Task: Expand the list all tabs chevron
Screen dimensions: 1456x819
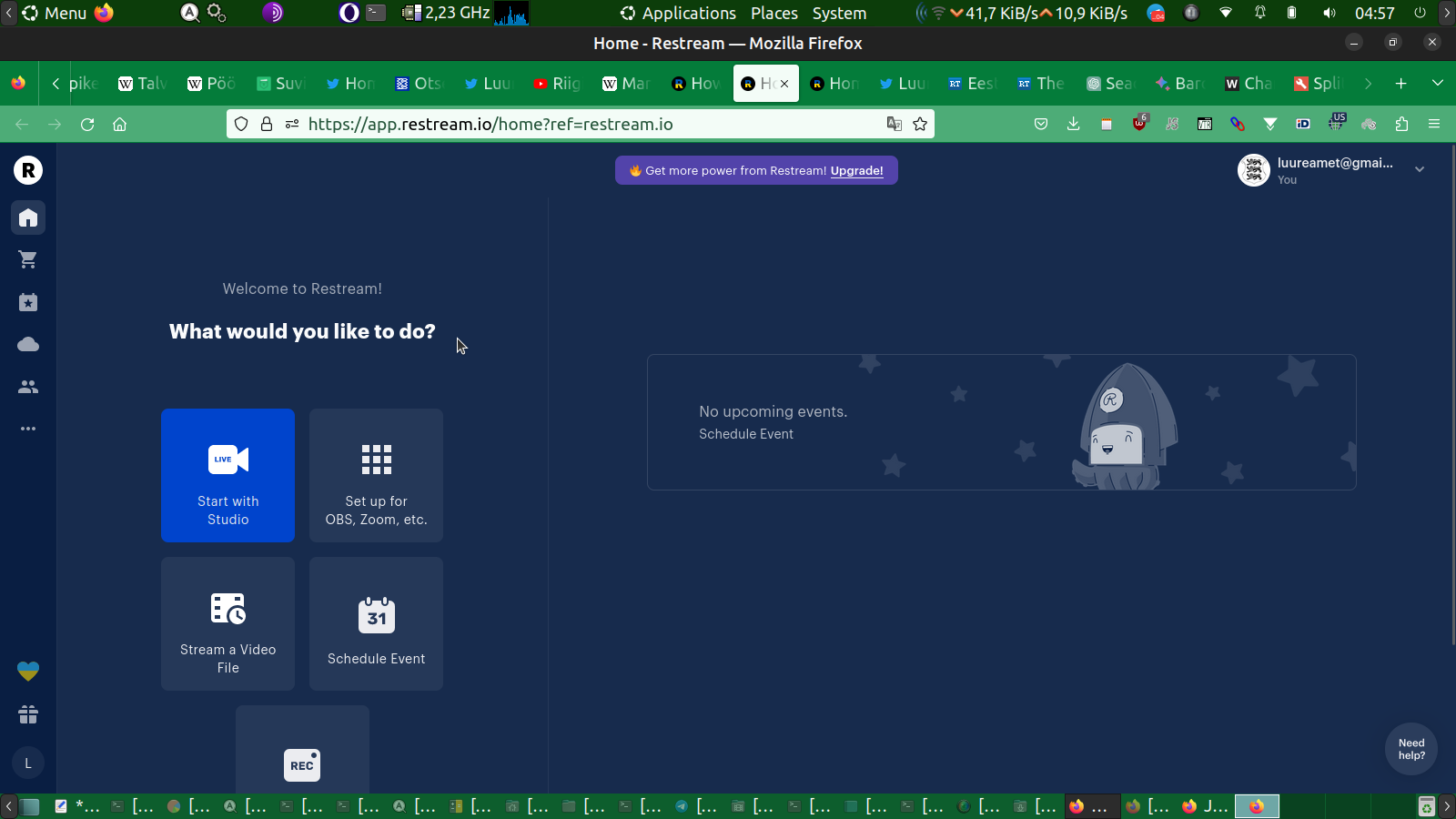Action: coord(1438,84)
